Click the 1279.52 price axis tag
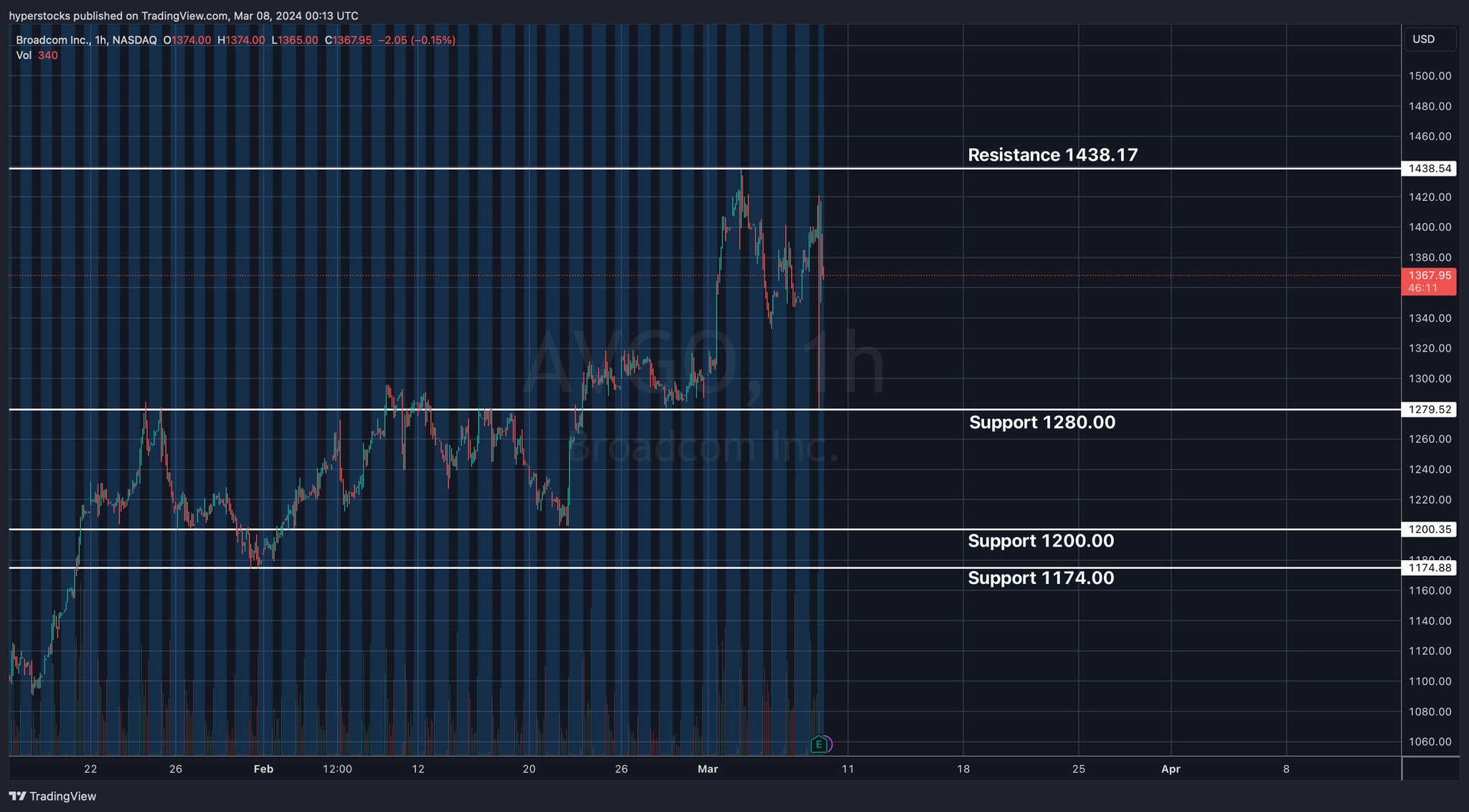Viewport: 1469px width, 812px height. tap(1429, 410)
